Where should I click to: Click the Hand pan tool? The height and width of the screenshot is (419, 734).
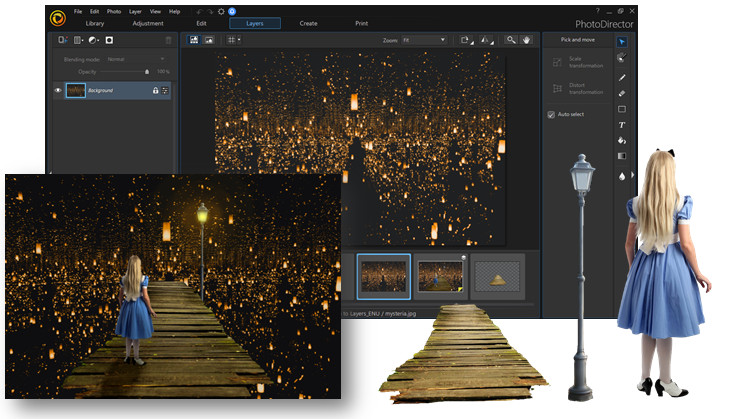click(x=527, y=40)
